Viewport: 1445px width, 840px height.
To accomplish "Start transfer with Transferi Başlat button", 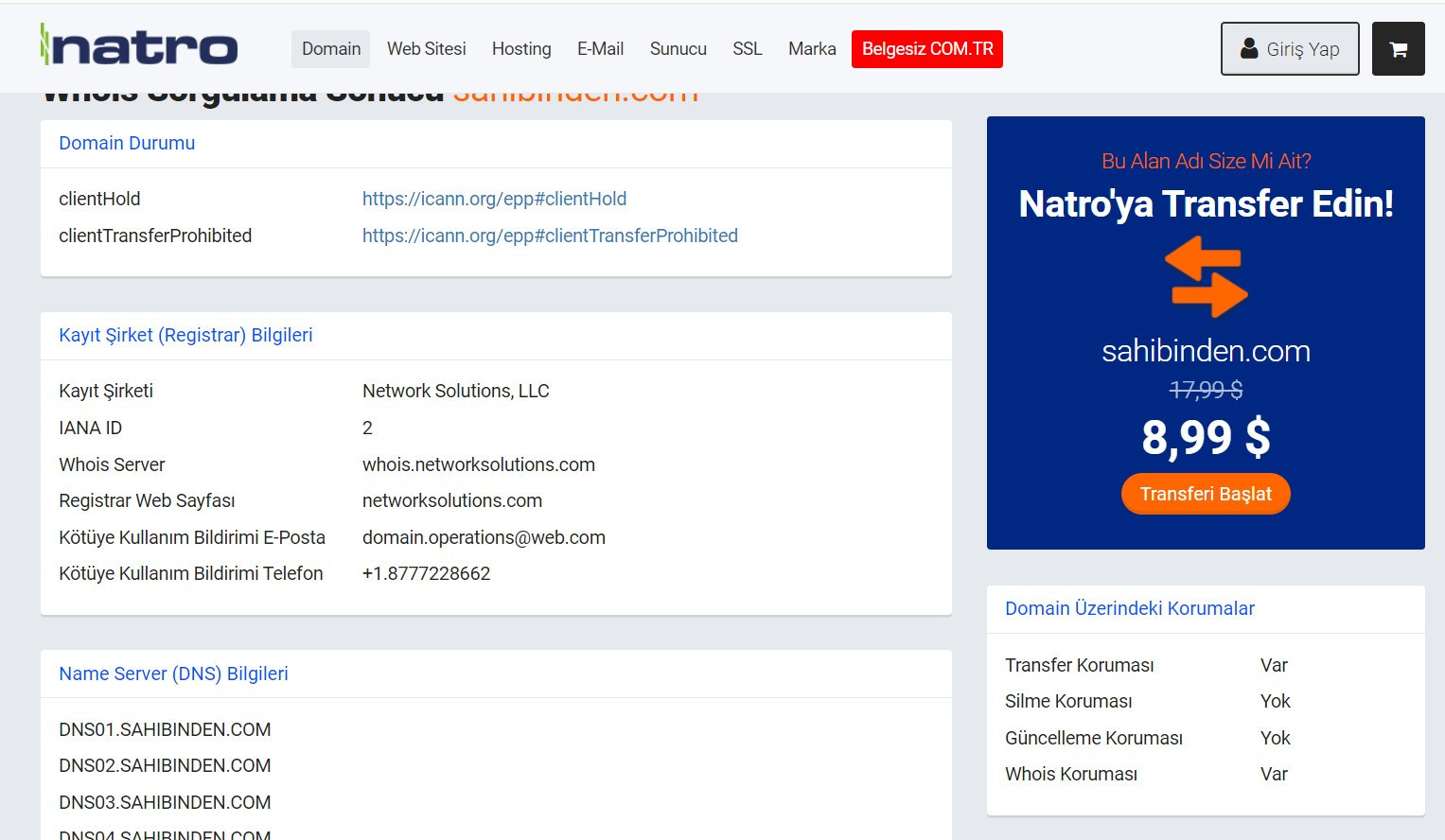I will click(1206, 494).
